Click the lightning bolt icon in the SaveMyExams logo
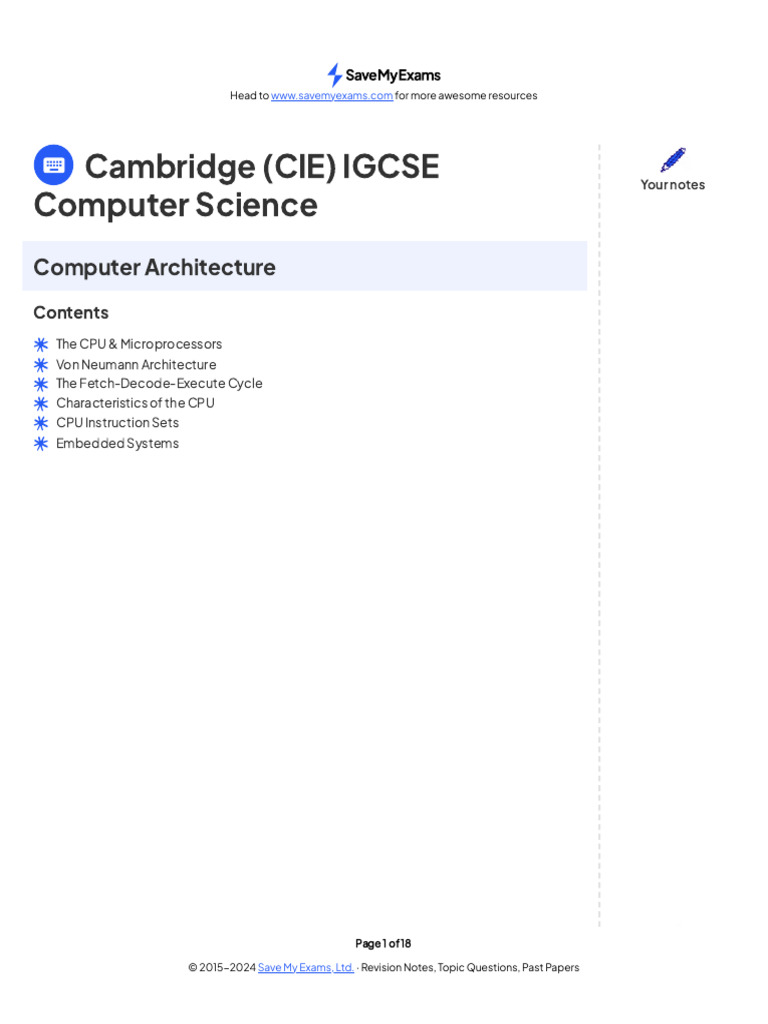The width and height of the screenshot is (768, 1024). [x=335, y=75]
